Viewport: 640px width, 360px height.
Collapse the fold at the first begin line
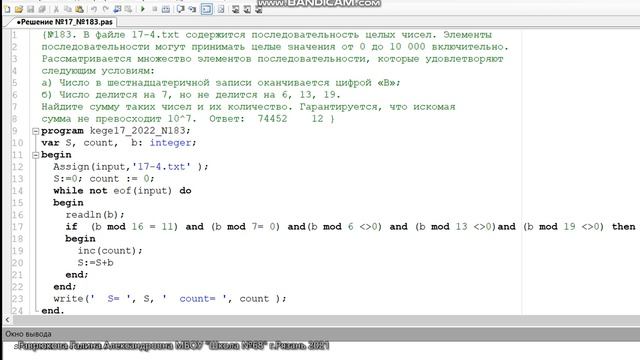[x=36, y=155]
